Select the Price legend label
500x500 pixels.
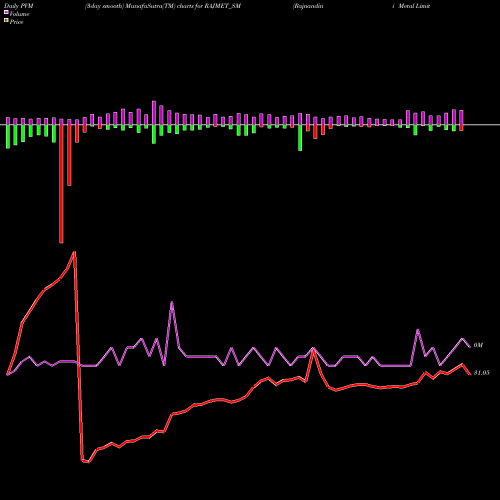point(16,22)
